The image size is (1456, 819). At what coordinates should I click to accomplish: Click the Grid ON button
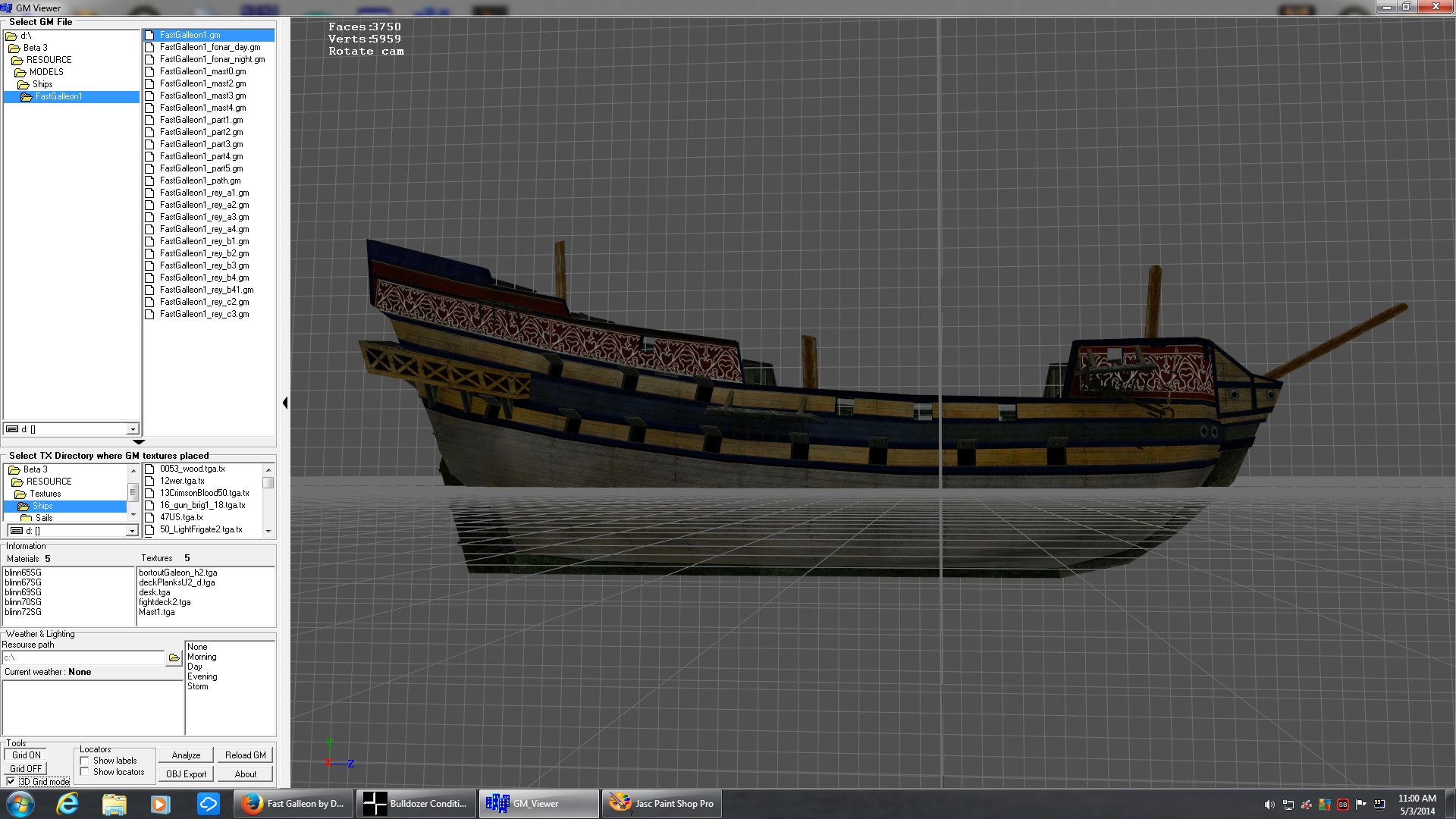[x=27, y=755]
